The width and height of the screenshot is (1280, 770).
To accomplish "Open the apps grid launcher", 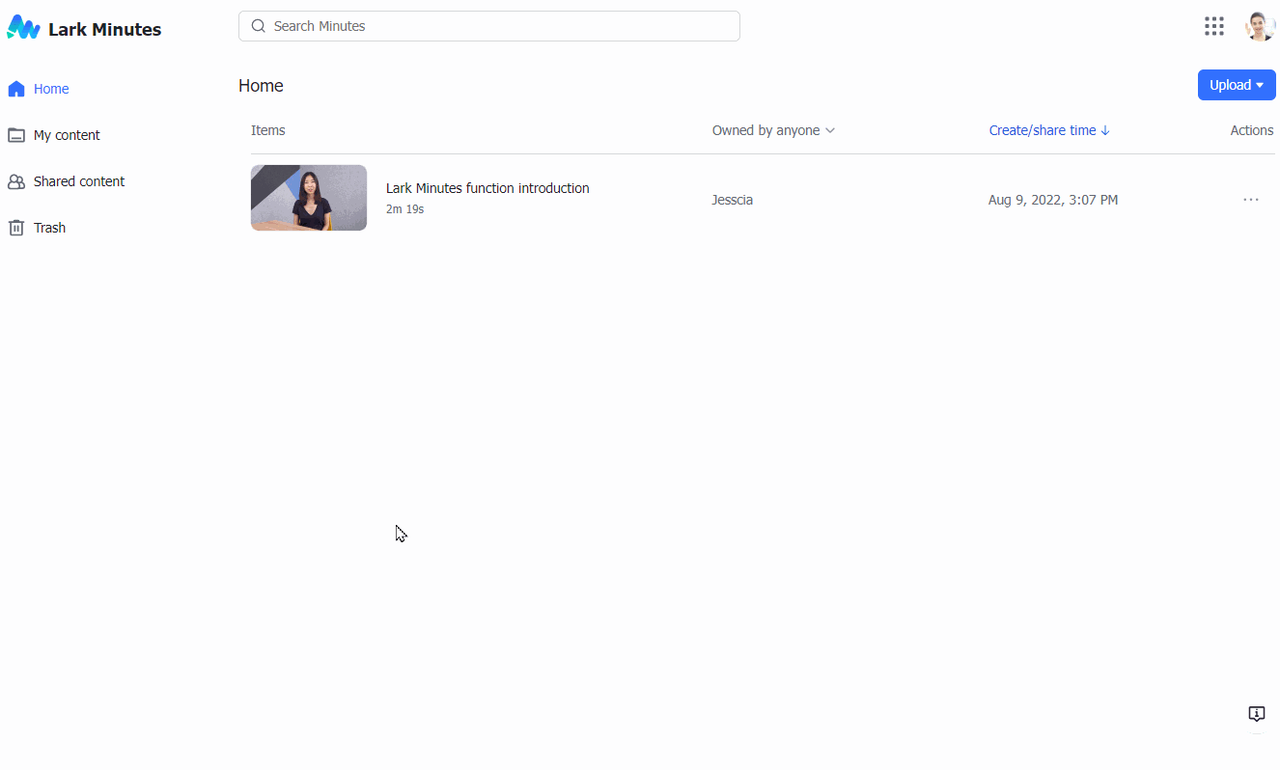I will [x=1214, y=26].
